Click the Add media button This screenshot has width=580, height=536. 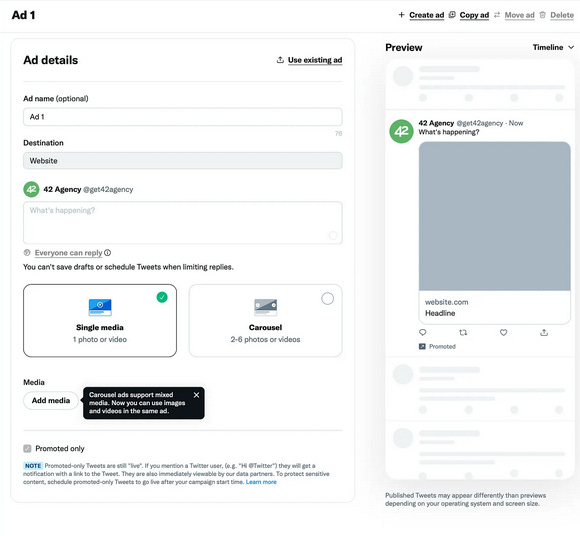(51, 401)
